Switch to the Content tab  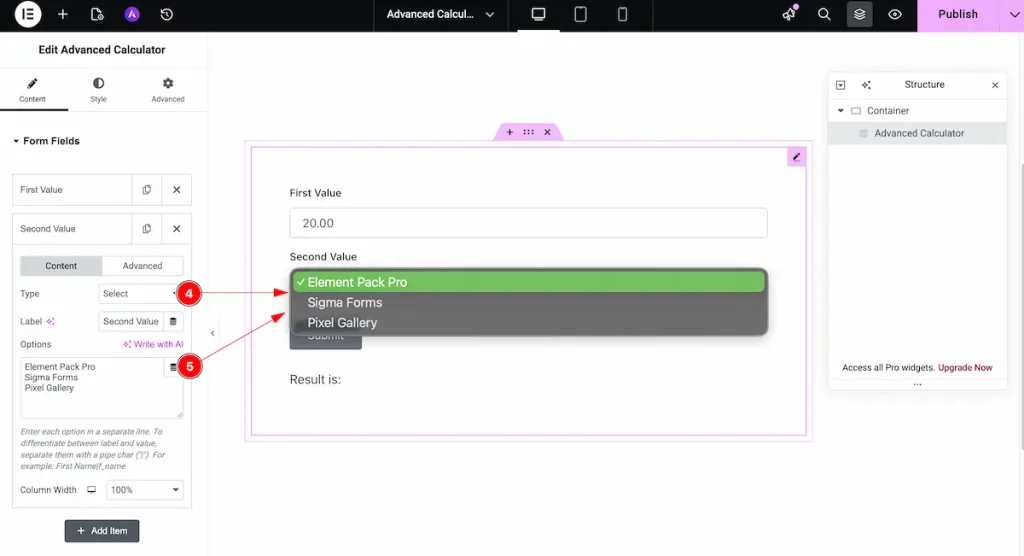pos(33,90)
